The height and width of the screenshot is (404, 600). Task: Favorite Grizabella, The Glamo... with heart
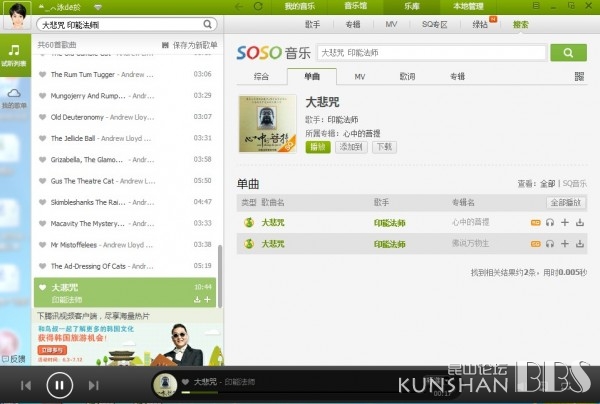42,160
